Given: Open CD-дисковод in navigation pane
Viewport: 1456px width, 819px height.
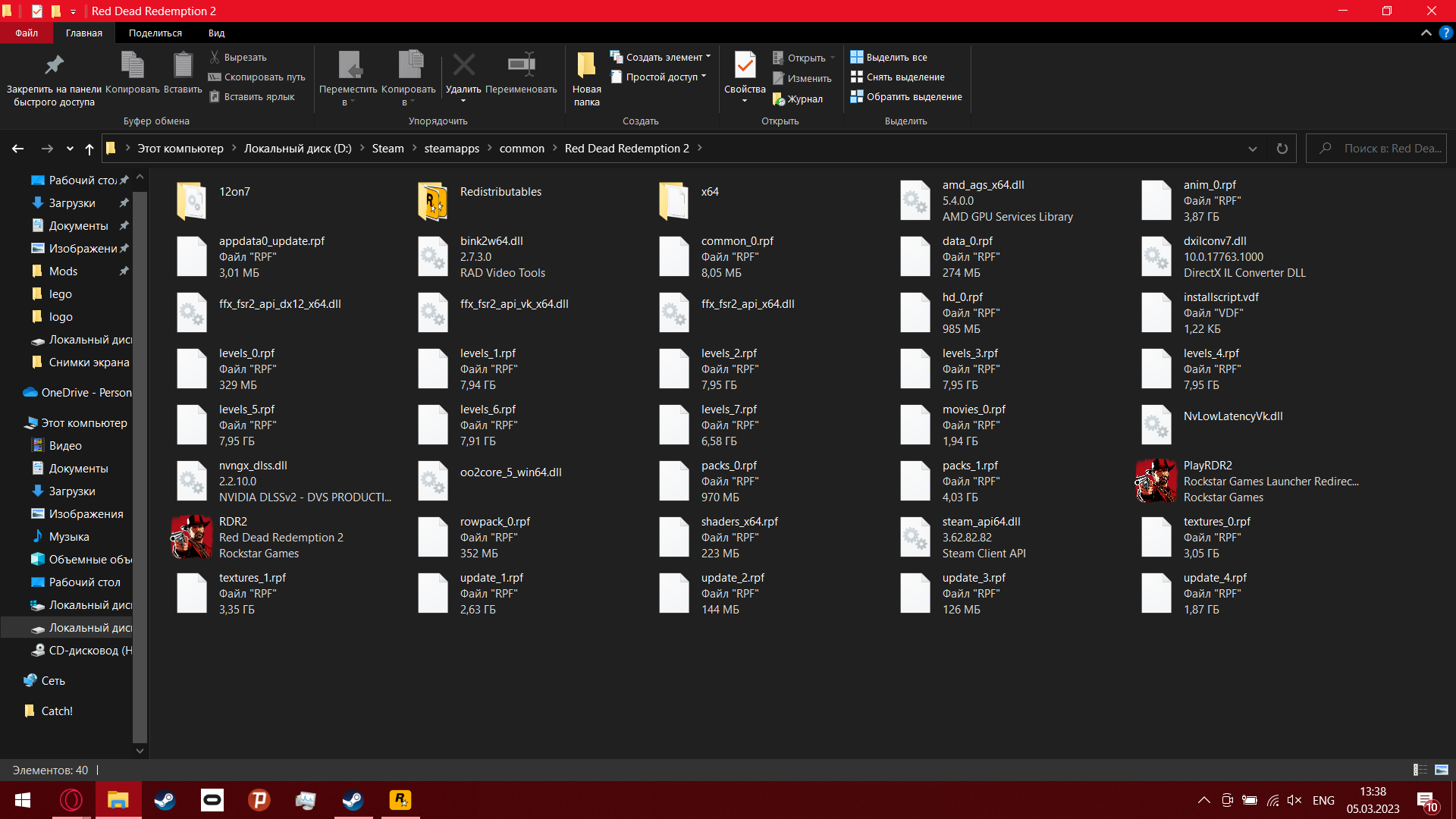Looking at the screenshot, I should (x=82, y=651).
